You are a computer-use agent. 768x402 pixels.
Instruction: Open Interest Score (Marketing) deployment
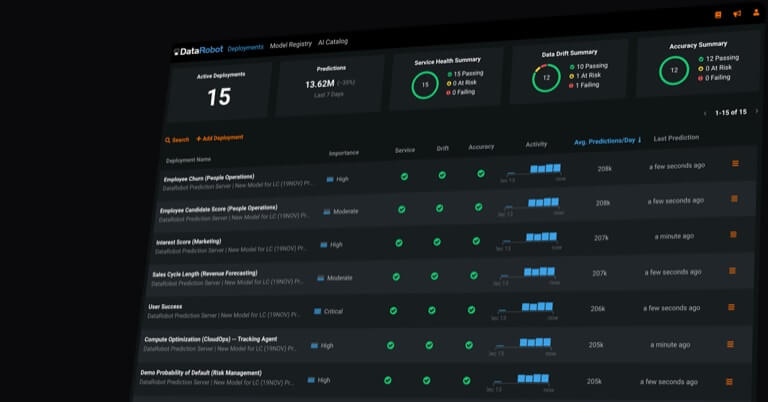click(x=189, y=242)
